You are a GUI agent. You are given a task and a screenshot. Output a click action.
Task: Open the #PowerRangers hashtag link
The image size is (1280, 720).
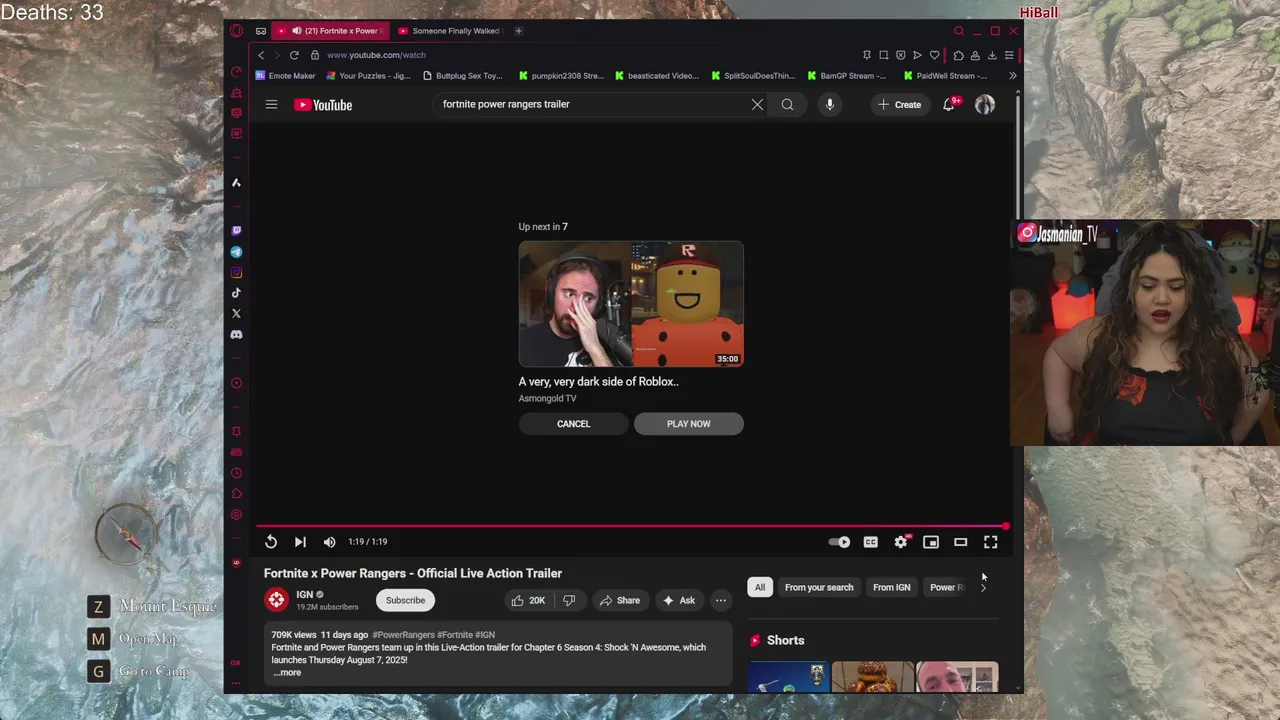point(403,635)
